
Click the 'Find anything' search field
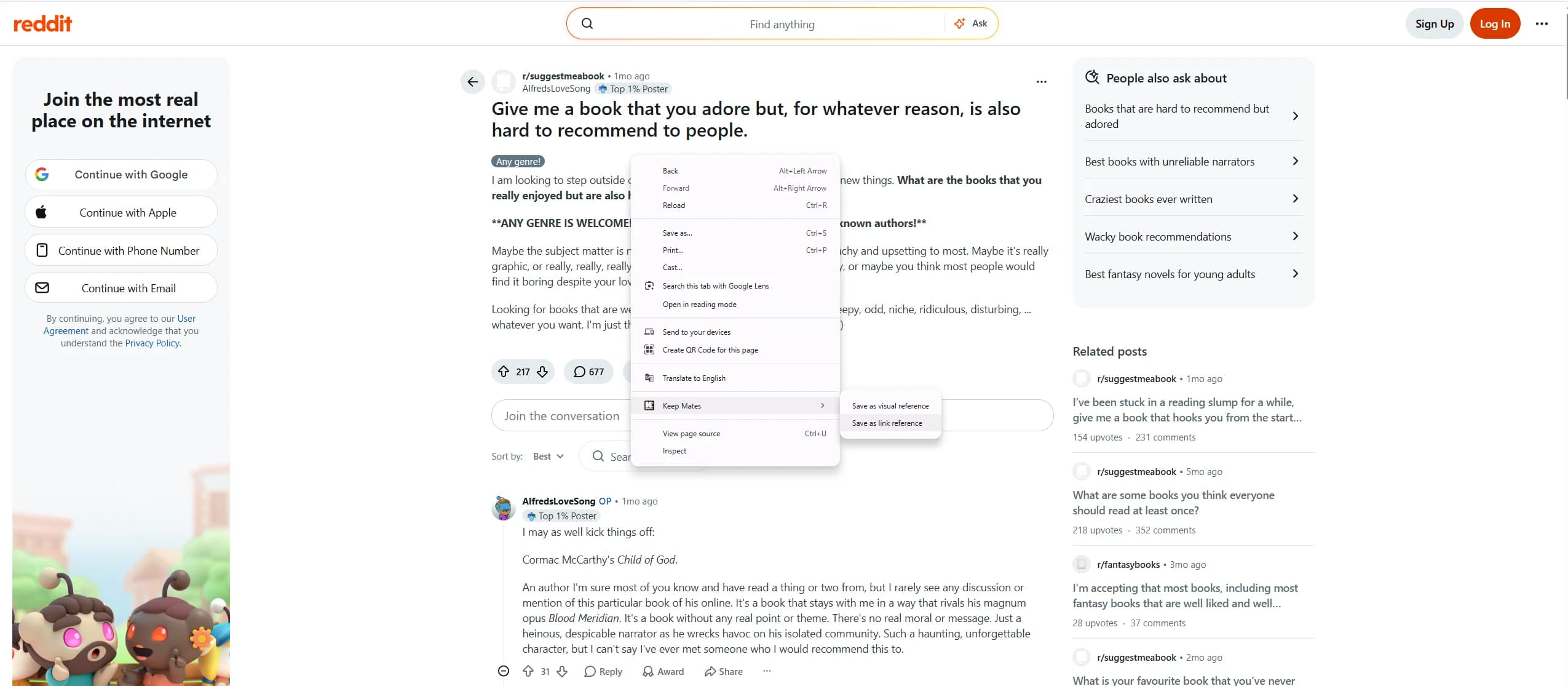click(x=782, y=24)
